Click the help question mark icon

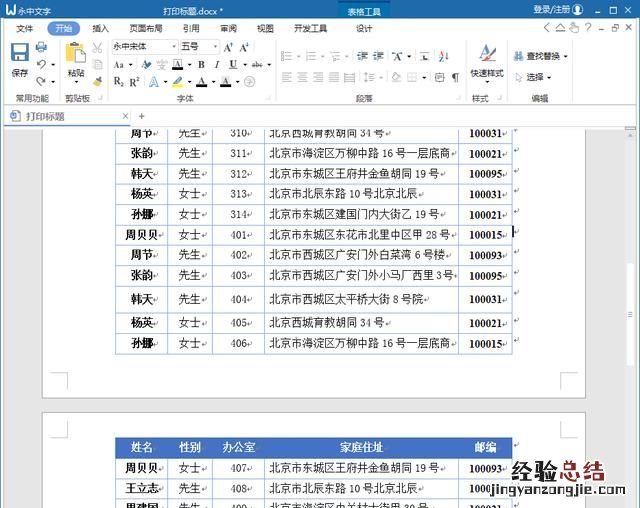(x=588, y=28)
